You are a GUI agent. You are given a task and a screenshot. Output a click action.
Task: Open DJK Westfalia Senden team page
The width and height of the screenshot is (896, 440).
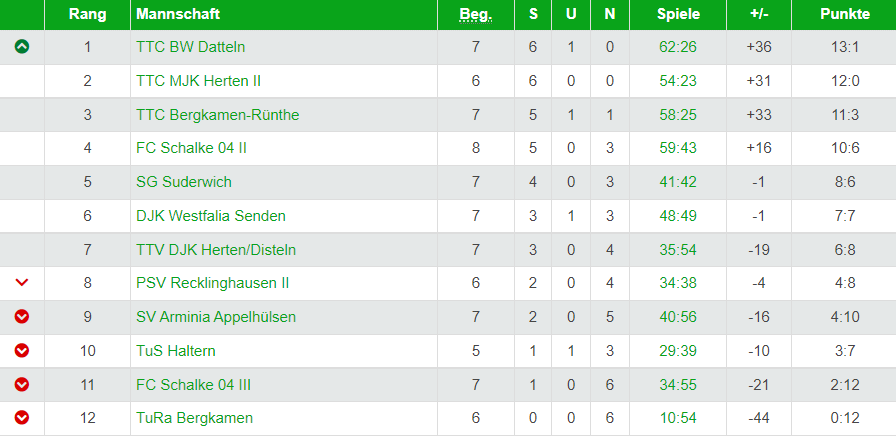(211, 216)
